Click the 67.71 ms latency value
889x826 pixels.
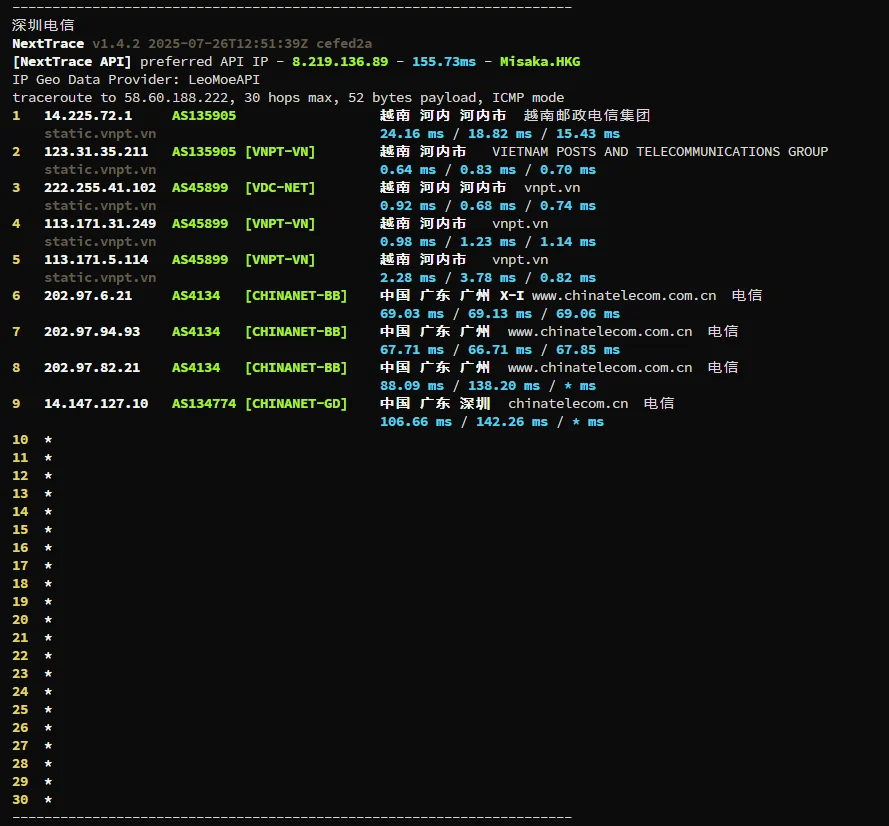click(412, 350)
